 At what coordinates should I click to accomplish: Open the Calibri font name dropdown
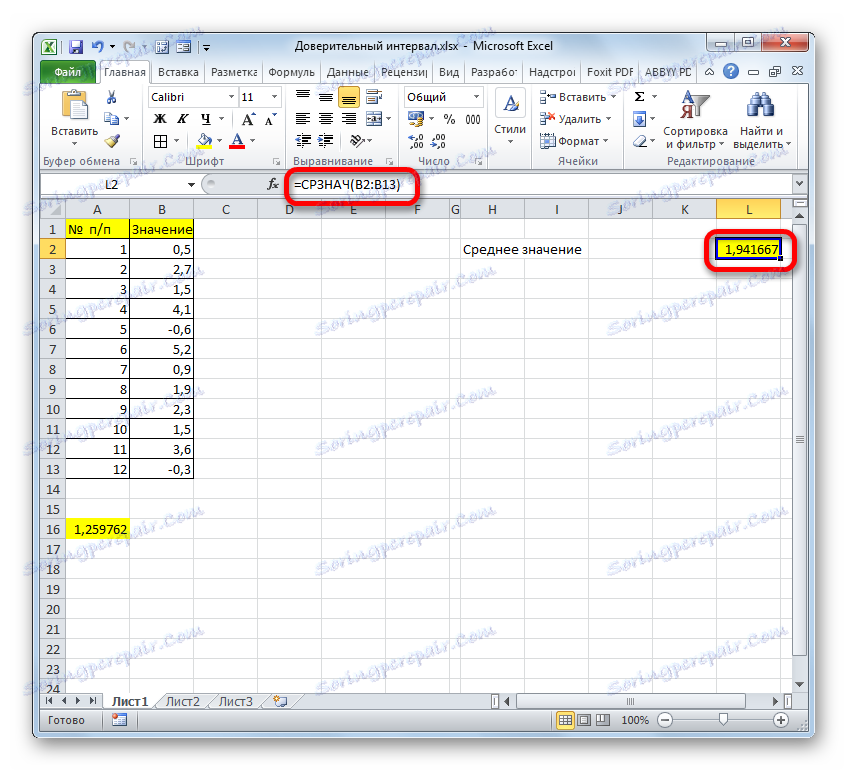point(231,97)
